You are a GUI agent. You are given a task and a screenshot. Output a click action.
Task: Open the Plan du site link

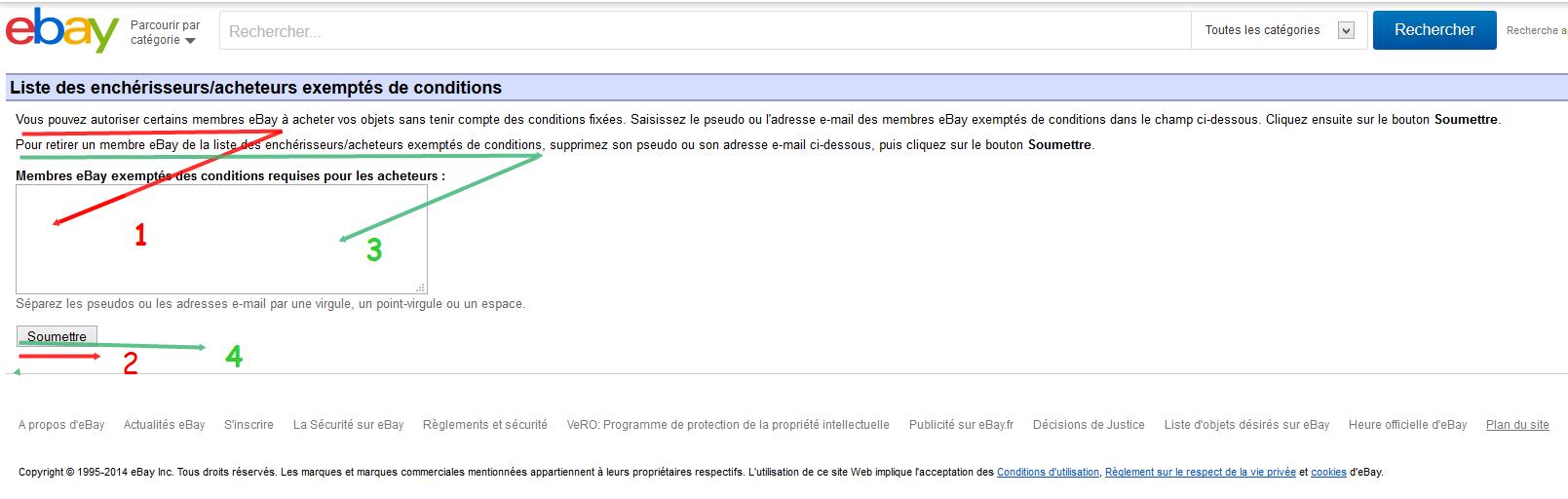point(1517,425)
